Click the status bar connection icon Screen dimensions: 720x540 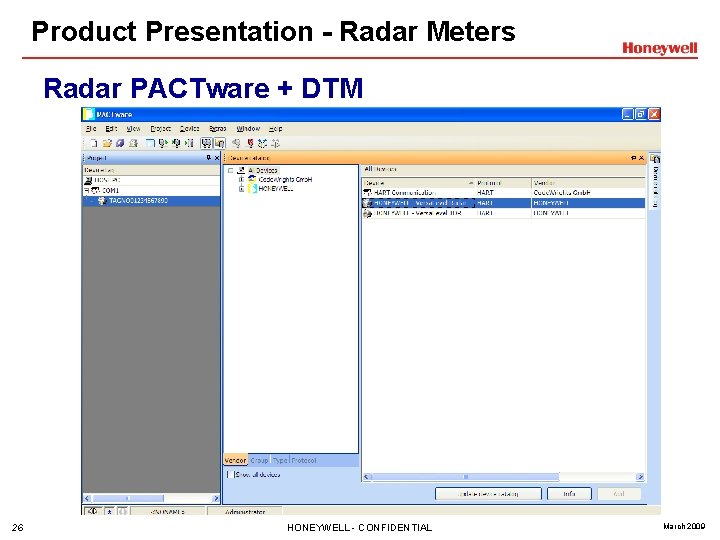click(x=93, y=511)
